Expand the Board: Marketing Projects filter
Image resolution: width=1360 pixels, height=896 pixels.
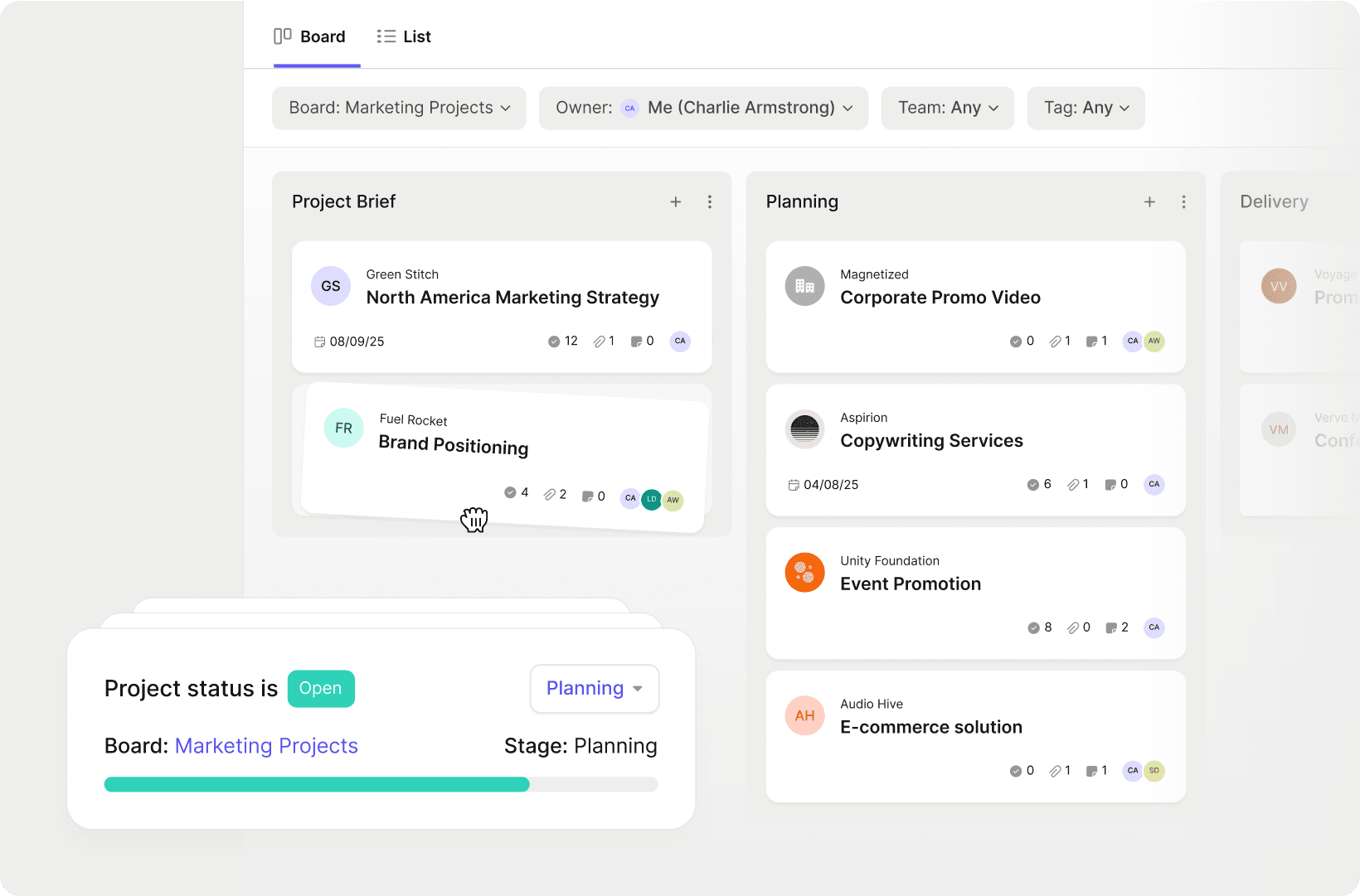(x=399, y=109)
